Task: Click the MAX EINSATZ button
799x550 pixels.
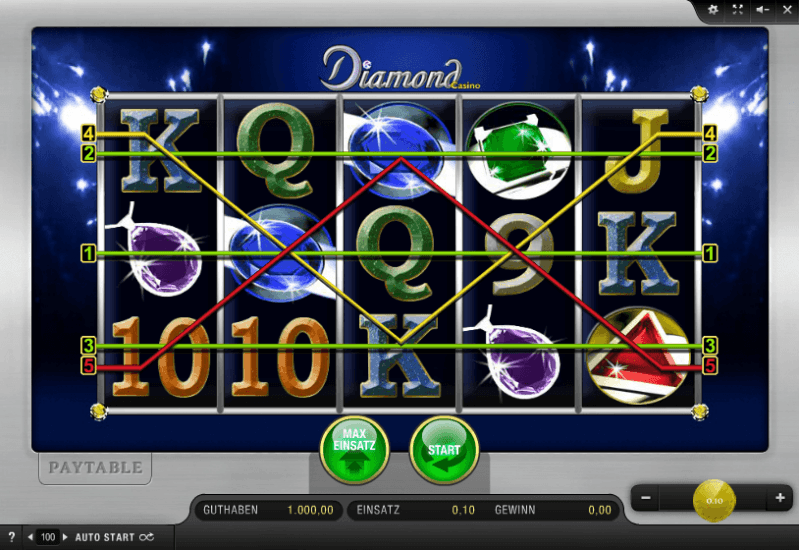Action: click(x=354, y=450)
